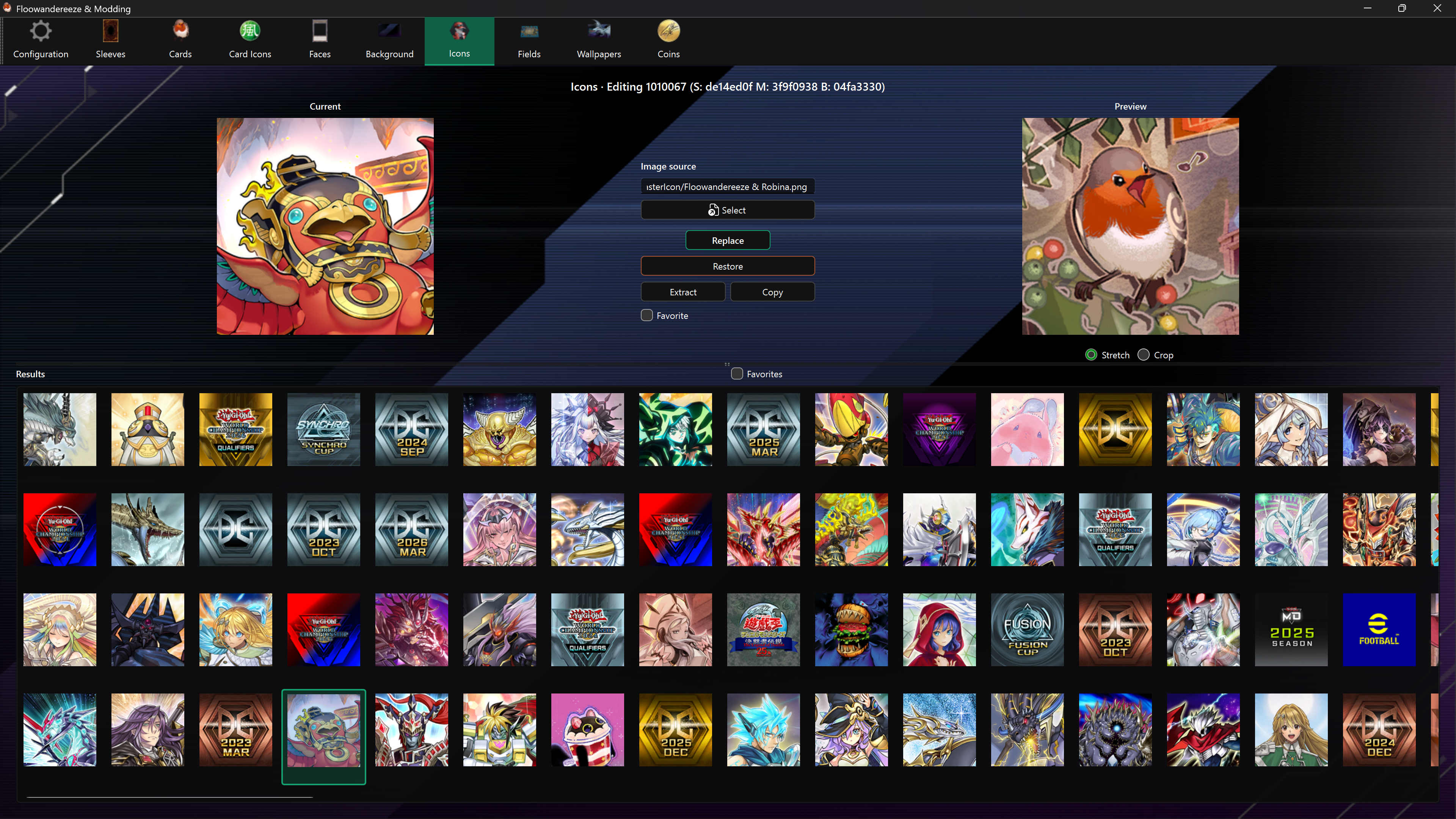The image size is (1456, 819).
Task: Select the DC 2026 MAR icon
Action: click(411, 530)
